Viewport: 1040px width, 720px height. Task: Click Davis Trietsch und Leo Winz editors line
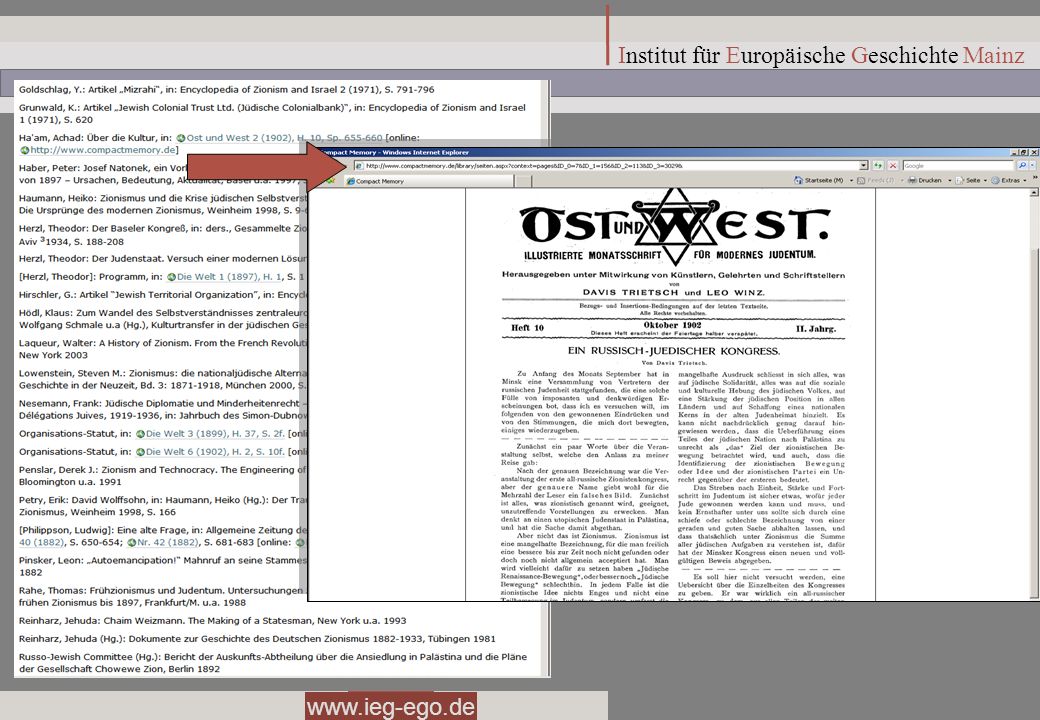click(673, 292)
